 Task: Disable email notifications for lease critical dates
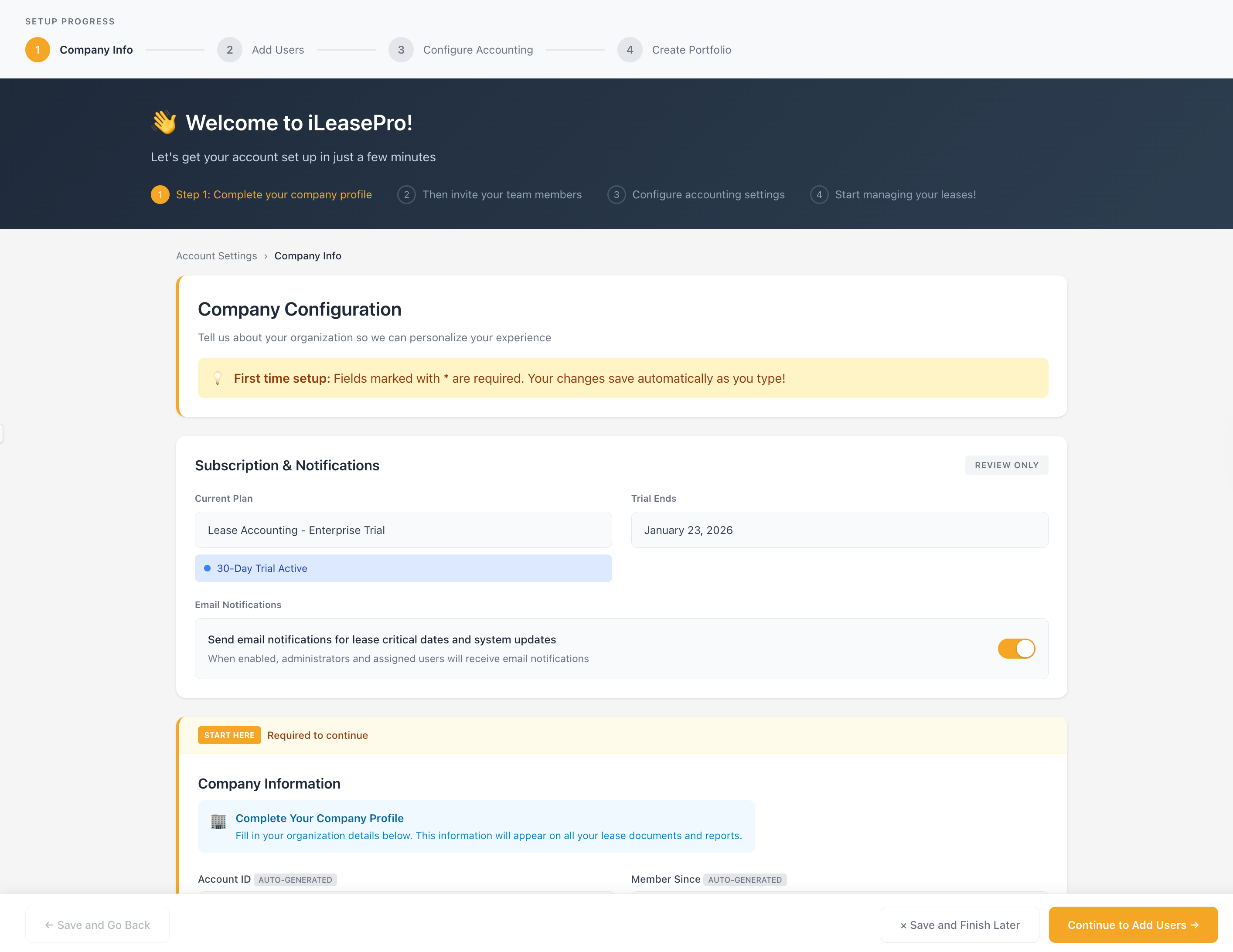tap(1016, 649)
